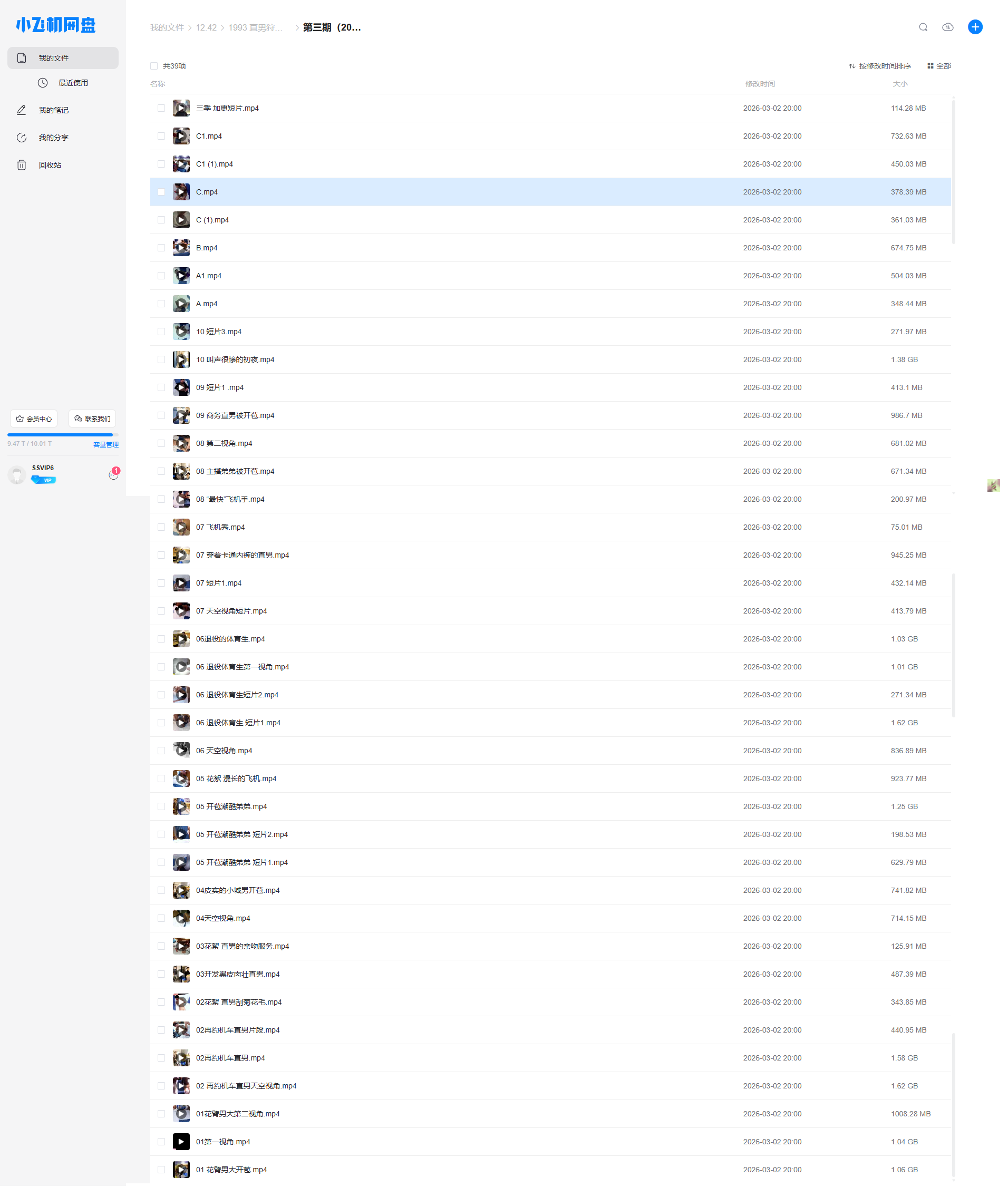Screen dimensions: 1008x1187
Task: Open the cloud transfer list icon
Action: [947, 27]
